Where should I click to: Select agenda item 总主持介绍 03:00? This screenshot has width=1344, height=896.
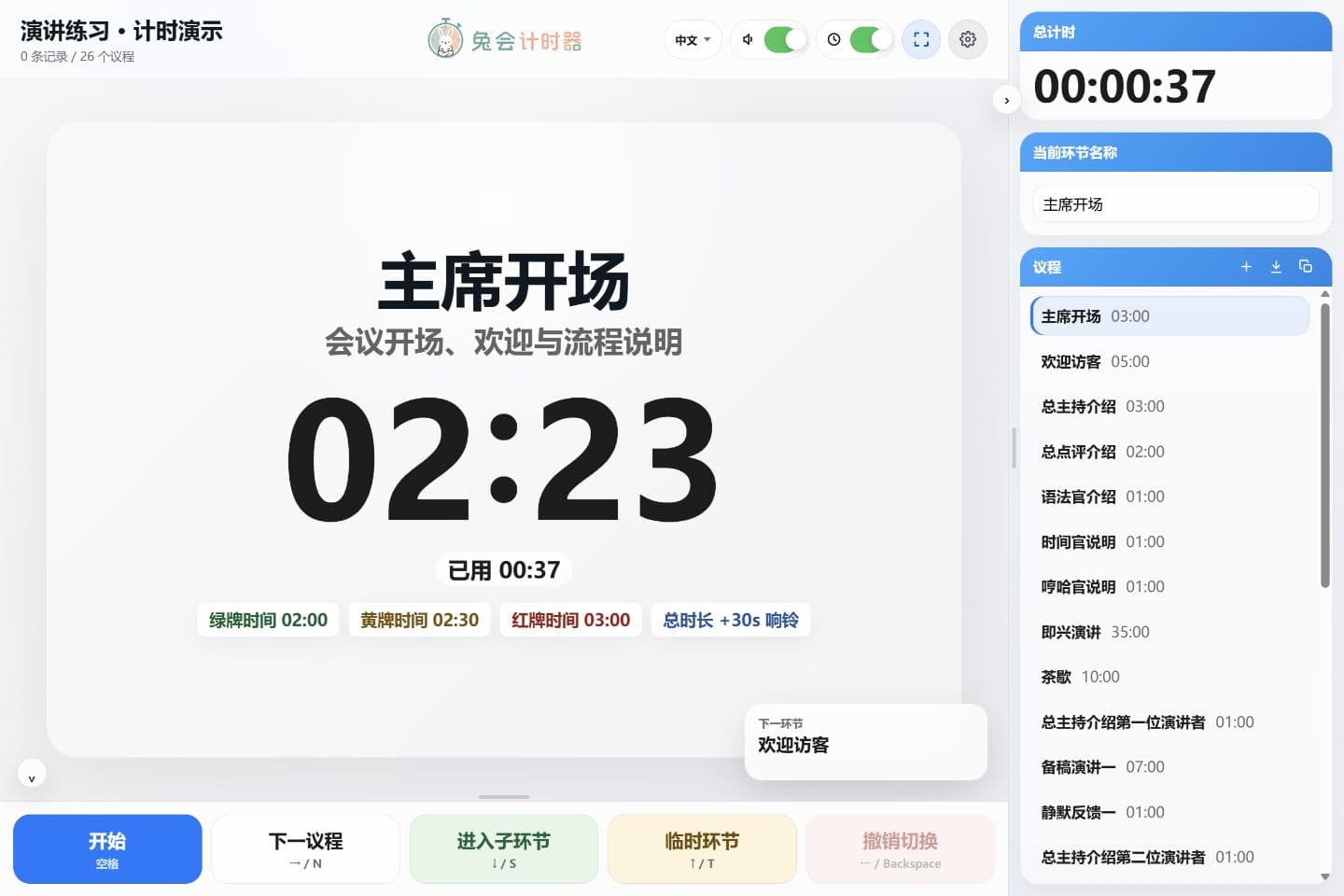pyautogui.click(x=1169, y=406)
